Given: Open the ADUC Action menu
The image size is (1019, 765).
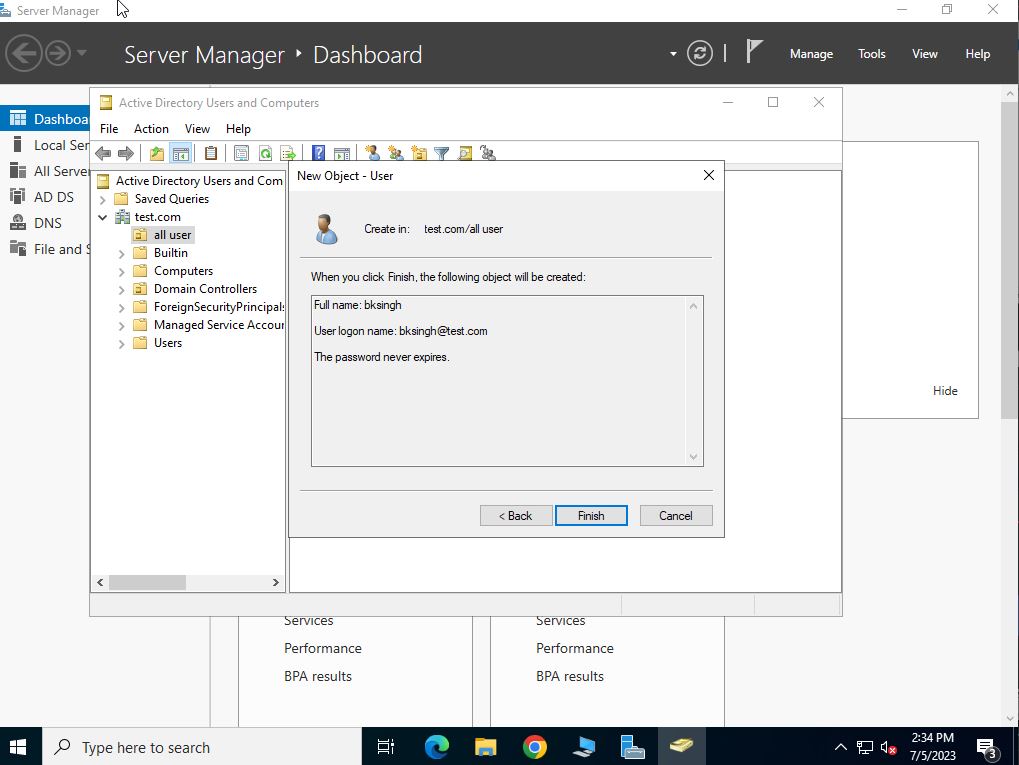Looking at the screenshot, I should [151, 129].
